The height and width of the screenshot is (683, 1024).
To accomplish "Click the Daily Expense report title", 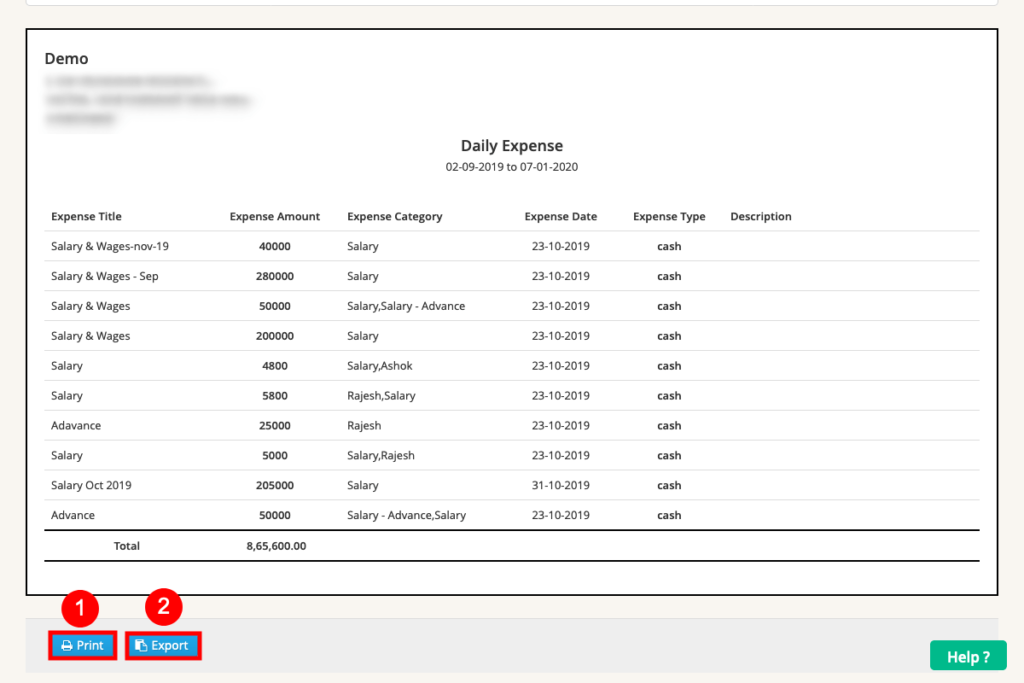I will (512, 146).
